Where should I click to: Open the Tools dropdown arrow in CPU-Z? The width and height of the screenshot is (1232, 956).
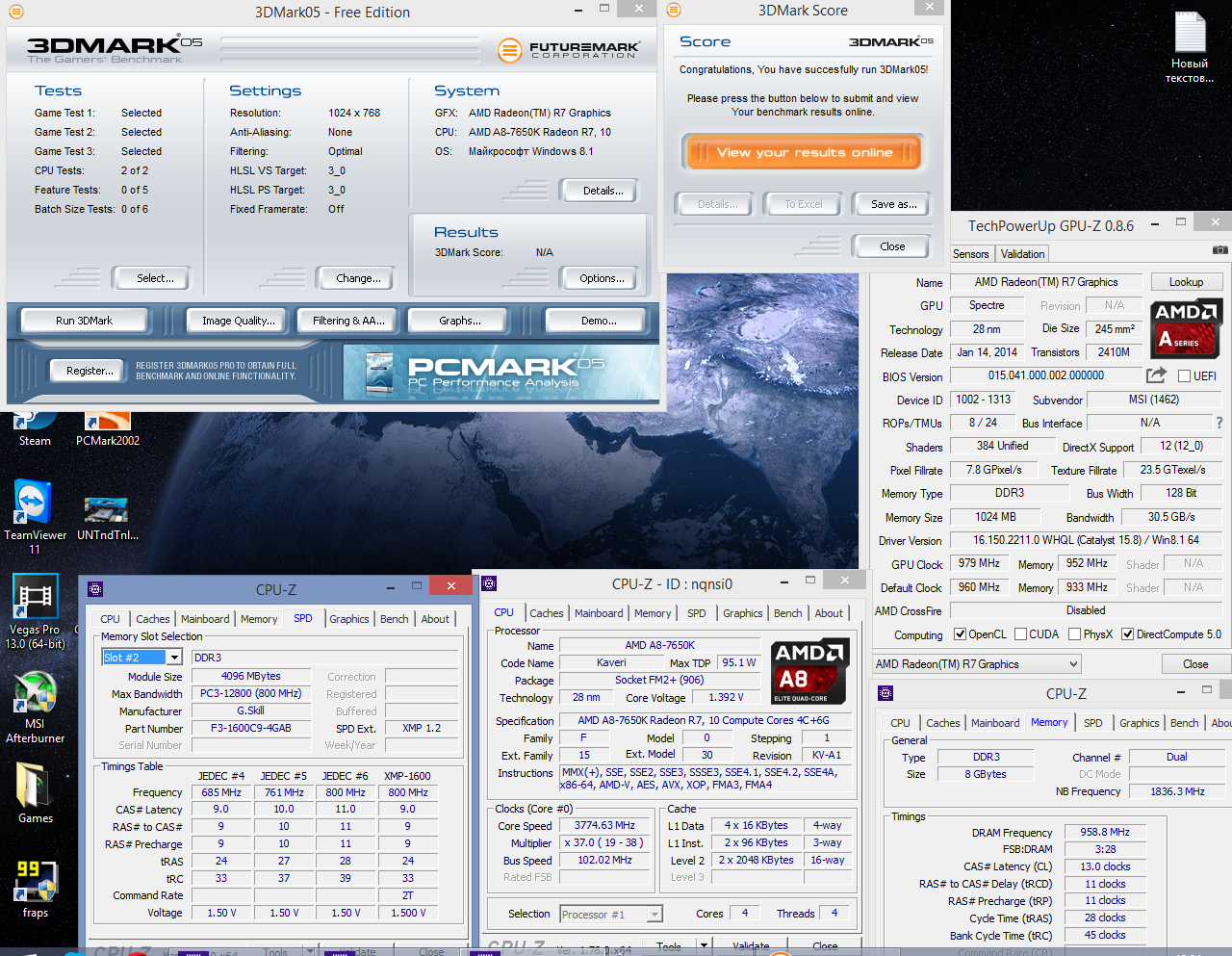click(x=704, y=946)
